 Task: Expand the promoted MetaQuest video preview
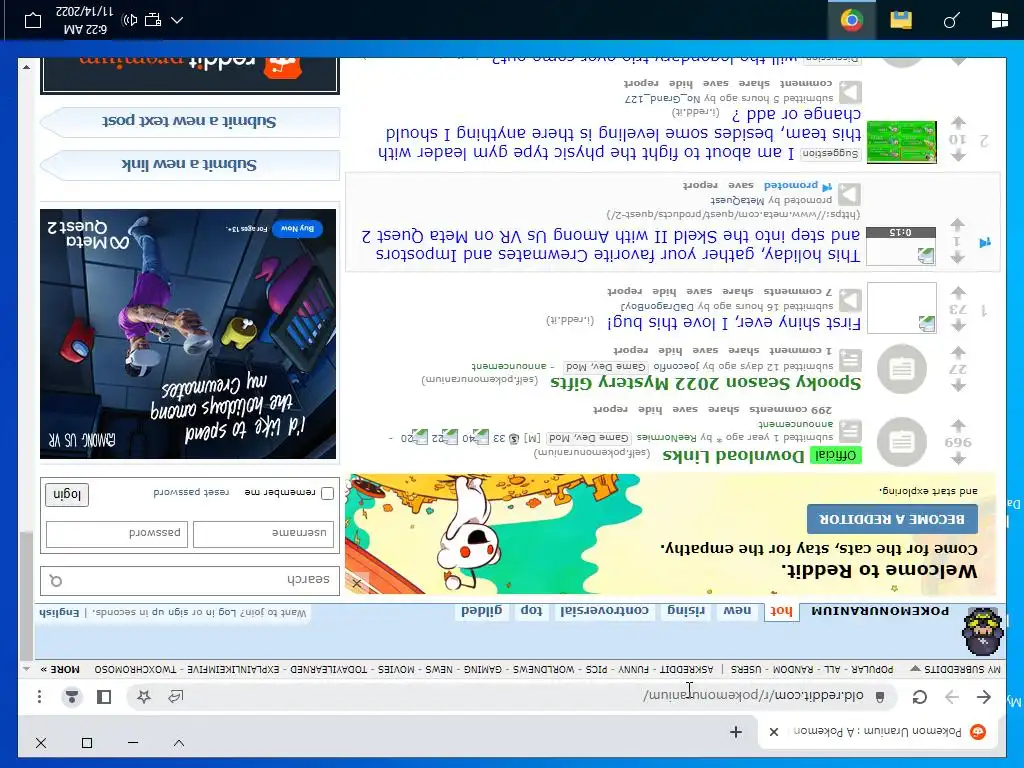click(850, 193)
